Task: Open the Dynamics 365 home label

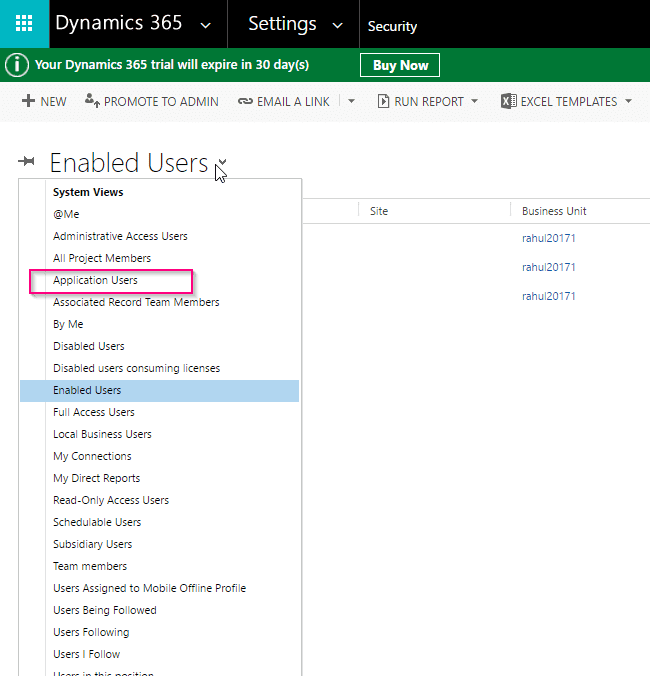Action: [119, 23]
